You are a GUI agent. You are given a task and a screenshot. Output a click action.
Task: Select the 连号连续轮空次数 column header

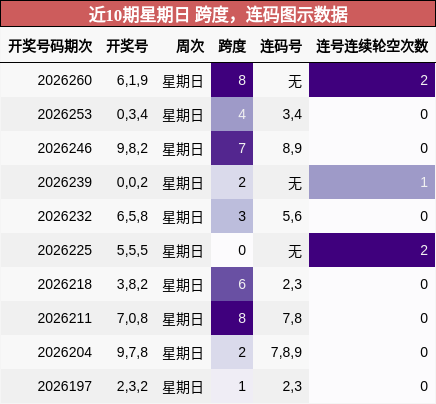coord(372,46)
